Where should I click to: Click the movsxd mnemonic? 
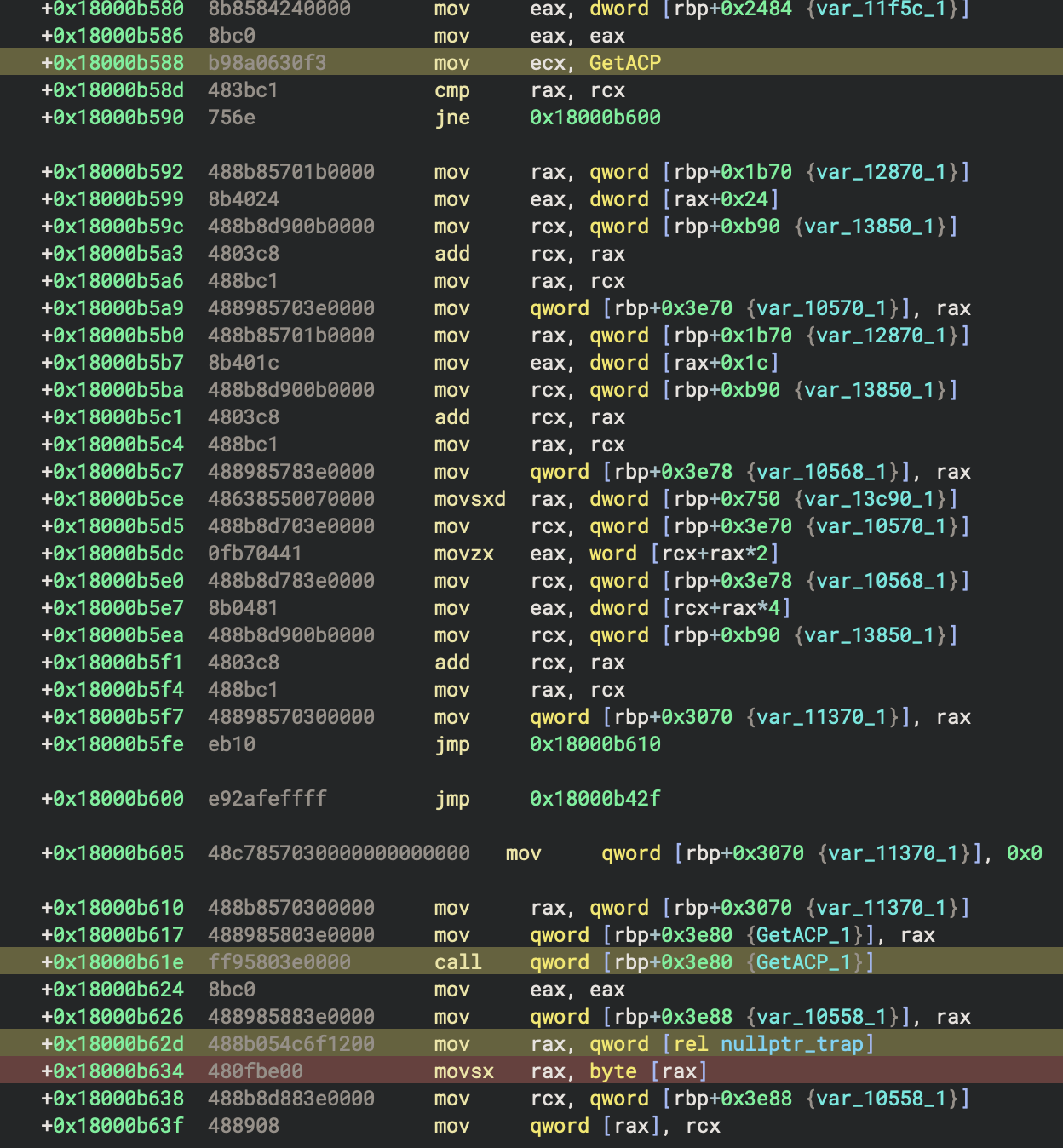click(470, 499)
